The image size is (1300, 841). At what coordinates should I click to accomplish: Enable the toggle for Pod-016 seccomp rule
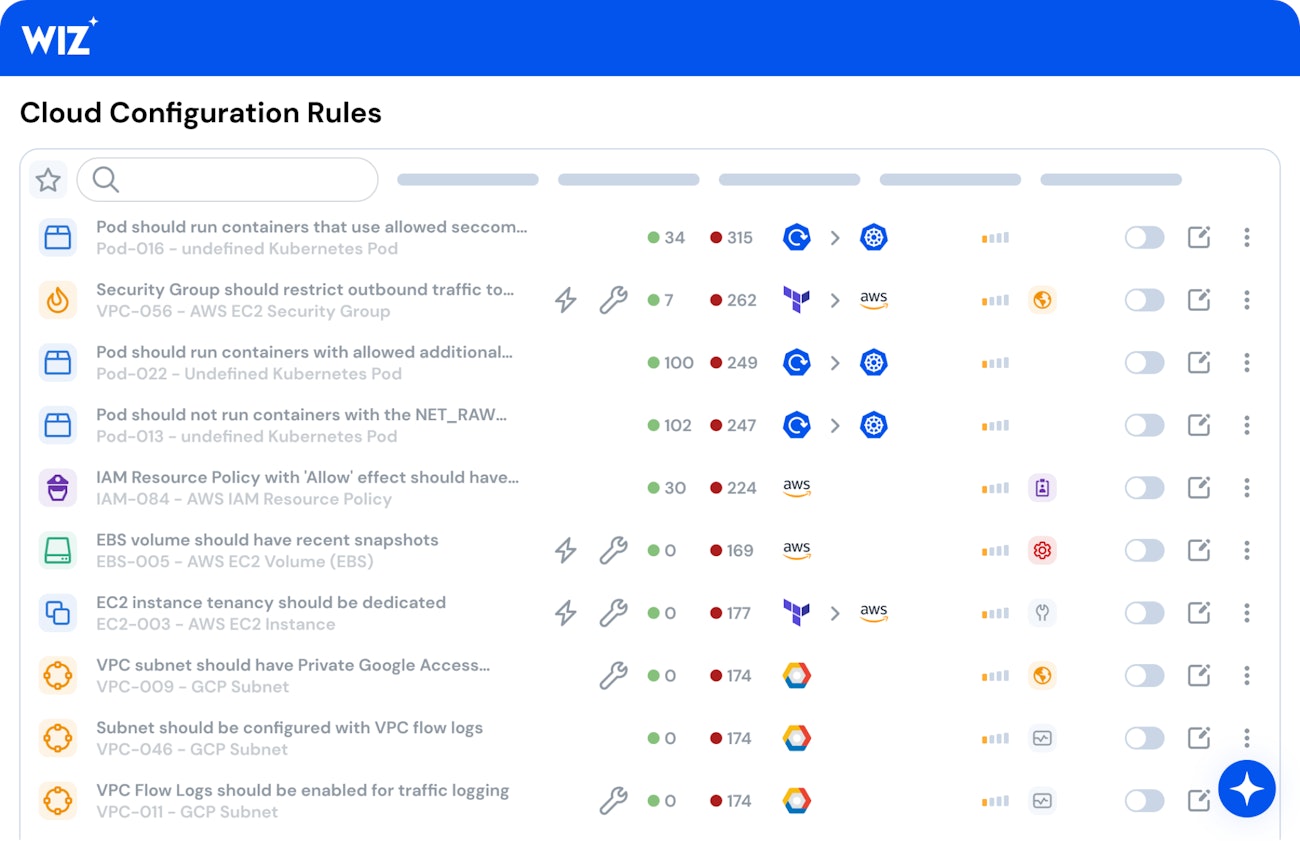1144,237
